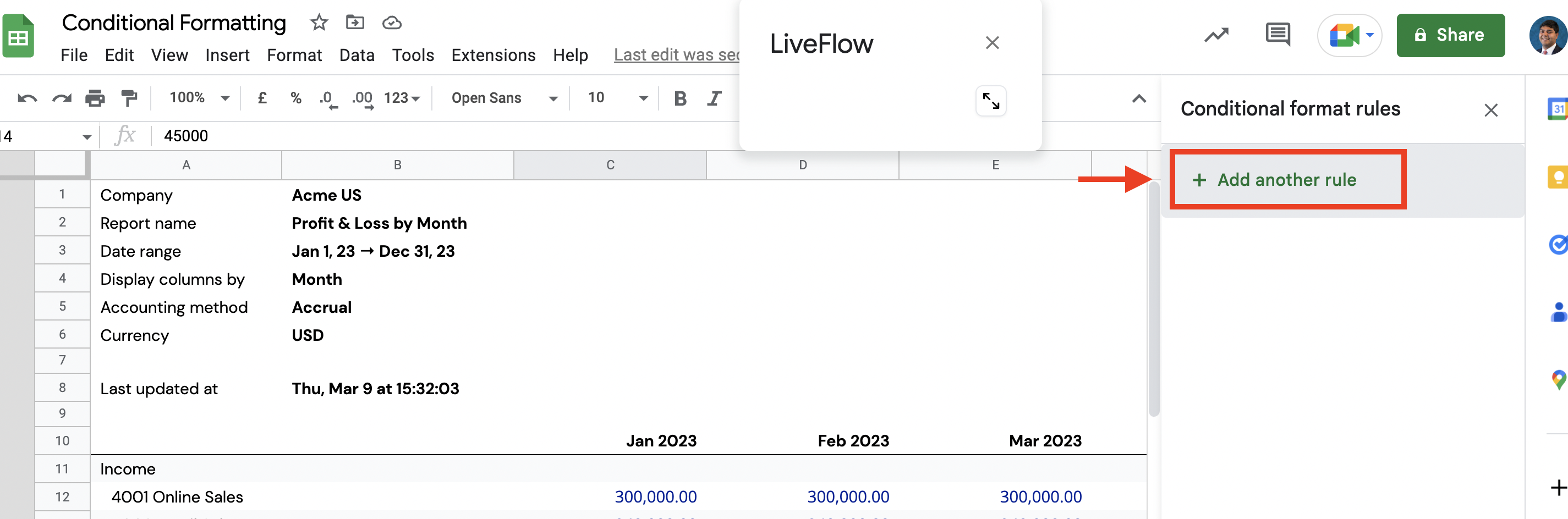The image size is (1568, 519).
Task: Click the move to folder icon
Action: click(355, 23)
